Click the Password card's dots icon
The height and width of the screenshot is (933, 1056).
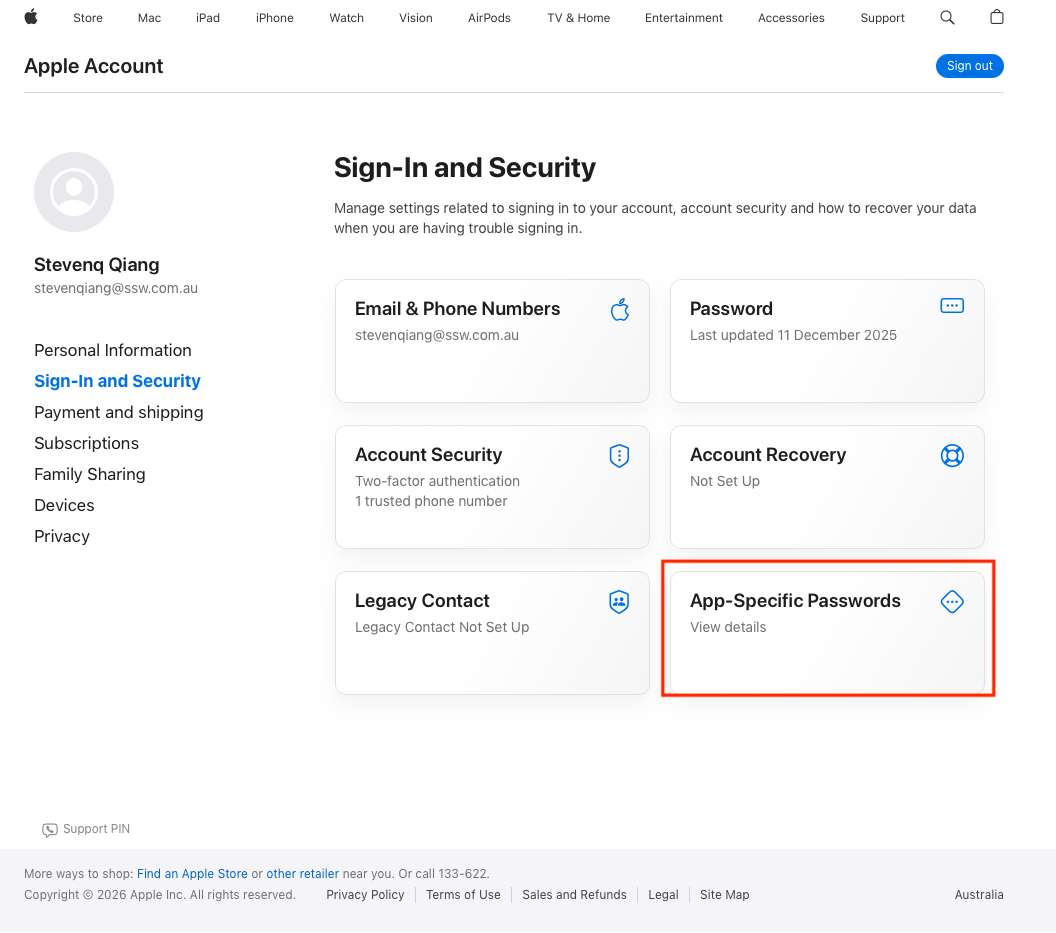[x=952, y=306]
